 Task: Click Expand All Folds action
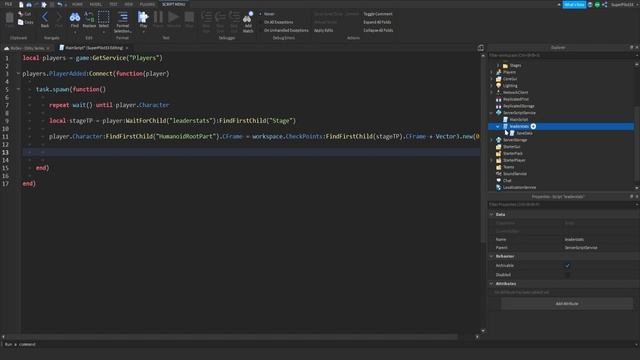[377, 22]
